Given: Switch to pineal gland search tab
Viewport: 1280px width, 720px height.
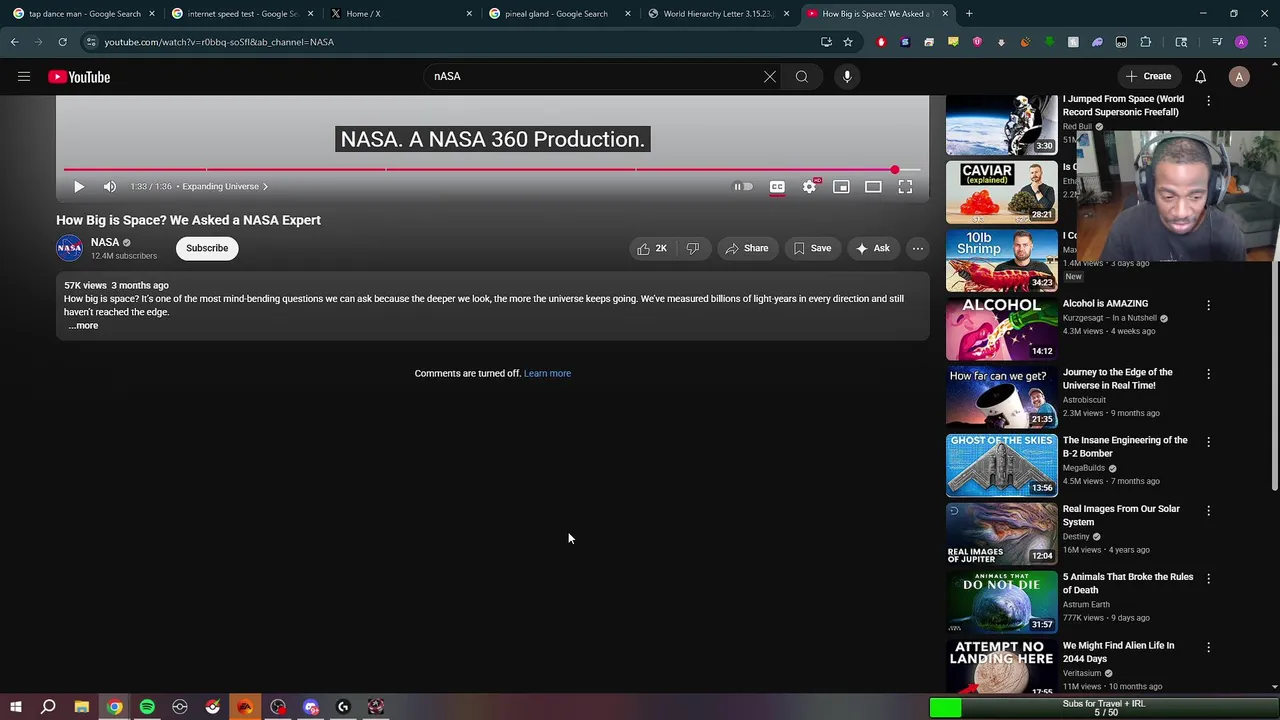Looking at the screenshot, I should [x=559, y=14].
